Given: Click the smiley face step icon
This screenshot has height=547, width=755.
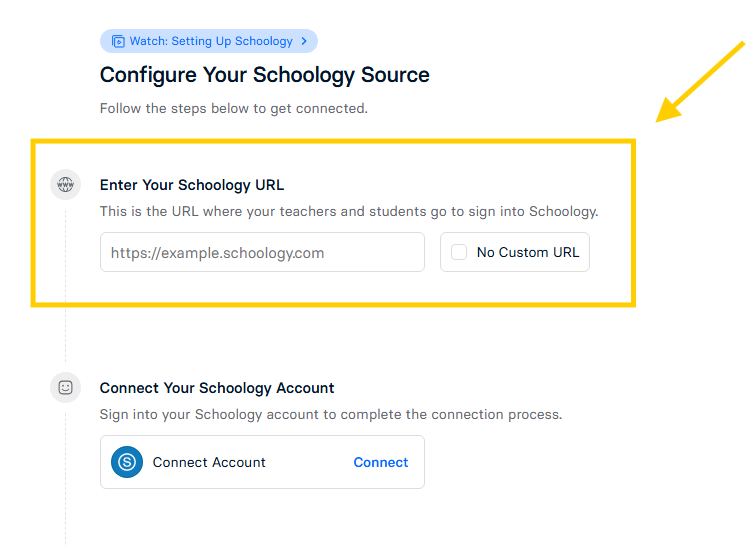Looking at the screenshot, I should pyautogui.click(x=65, y=387).
